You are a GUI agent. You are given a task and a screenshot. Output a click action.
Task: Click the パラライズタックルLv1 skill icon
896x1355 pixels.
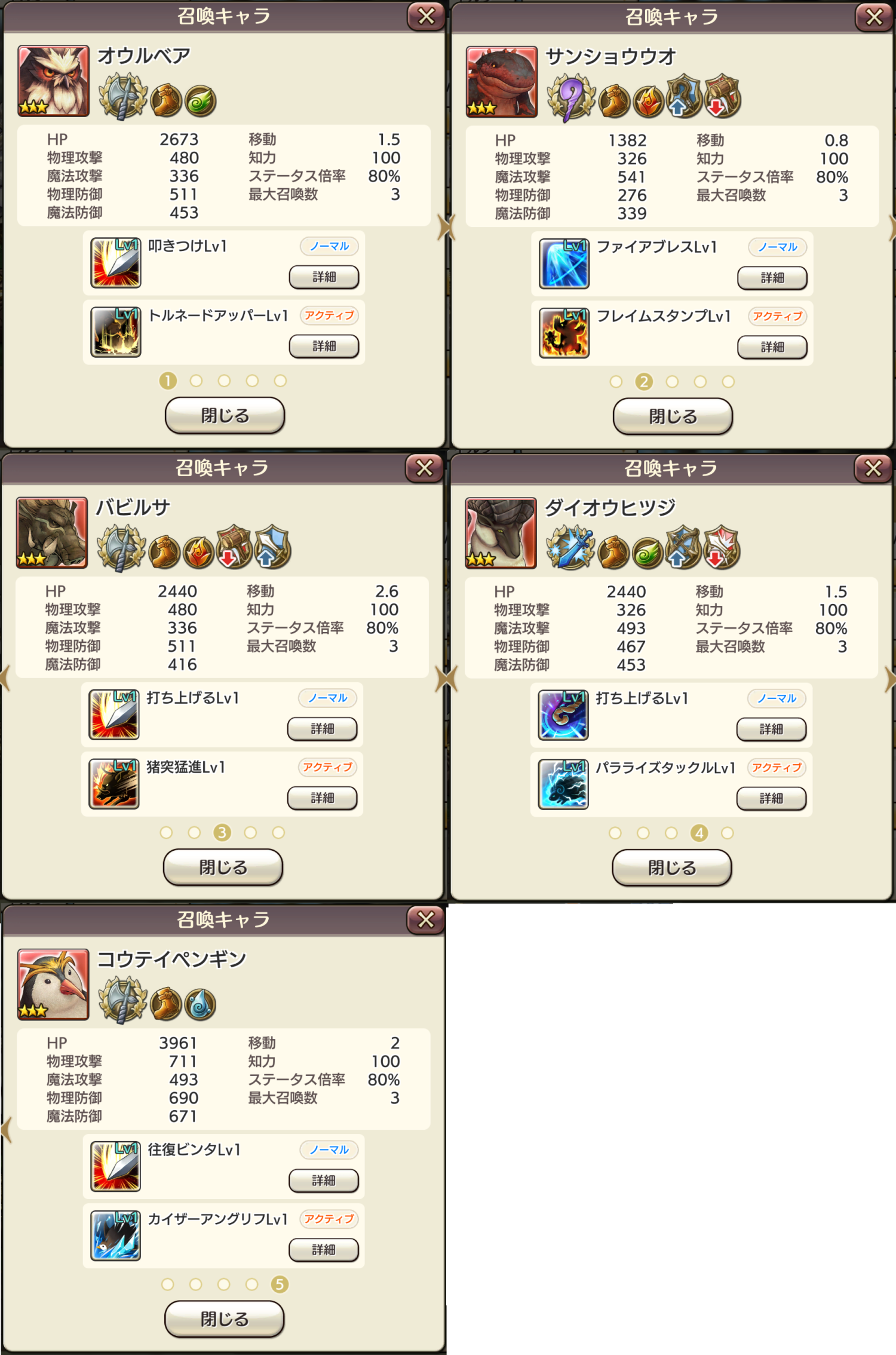tap(563, 784)
